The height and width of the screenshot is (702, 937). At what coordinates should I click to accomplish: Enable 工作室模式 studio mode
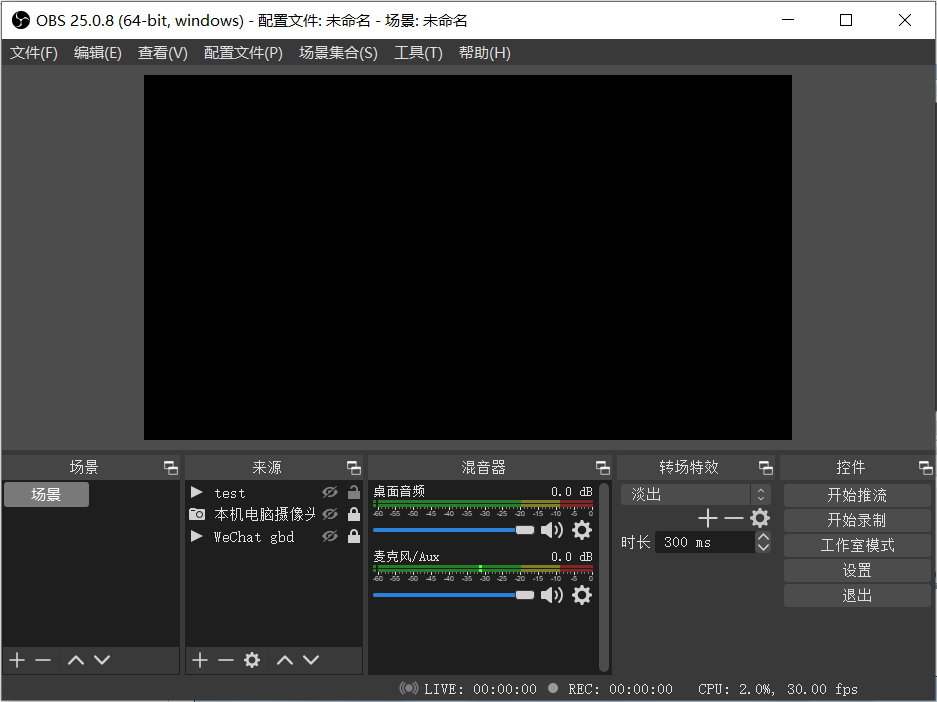(857, 545)
